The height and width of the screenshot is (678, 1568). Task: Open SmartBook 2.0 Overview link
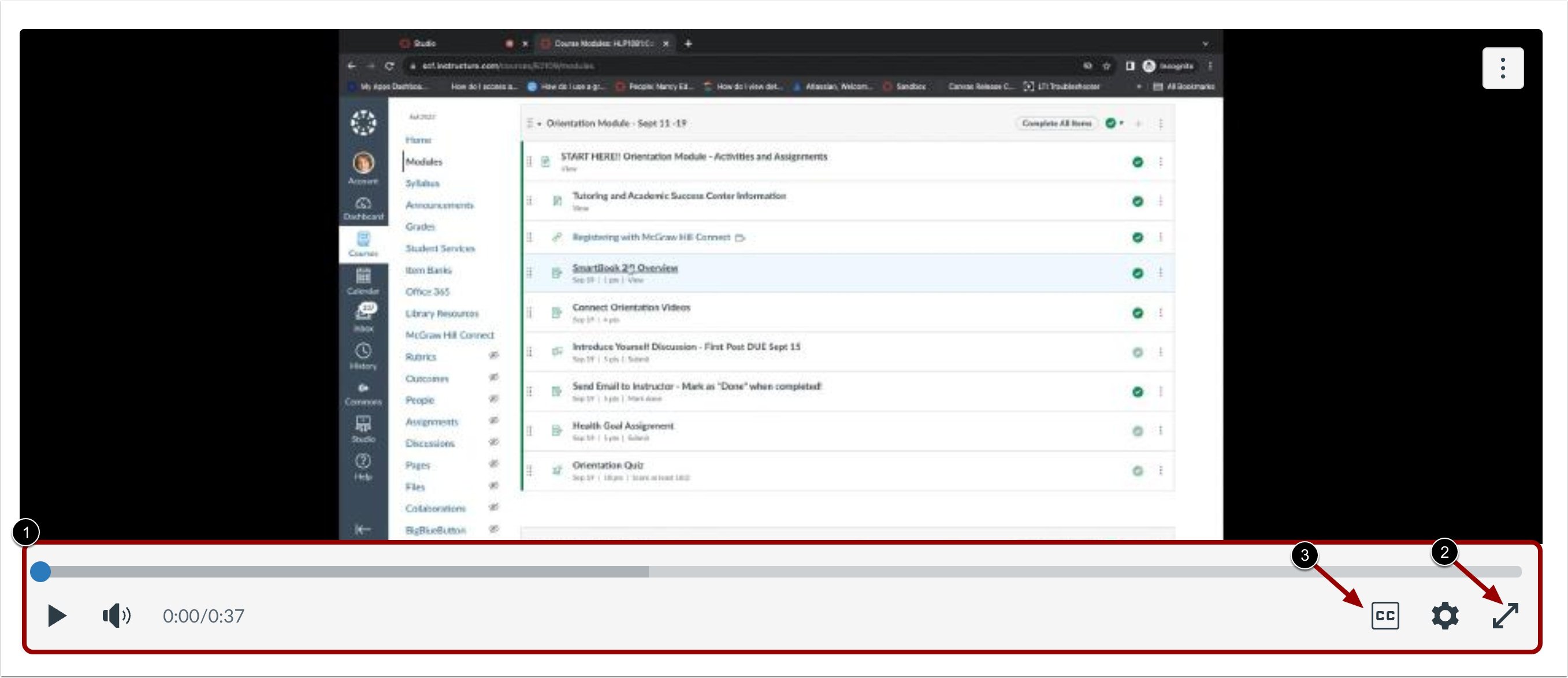625,268
